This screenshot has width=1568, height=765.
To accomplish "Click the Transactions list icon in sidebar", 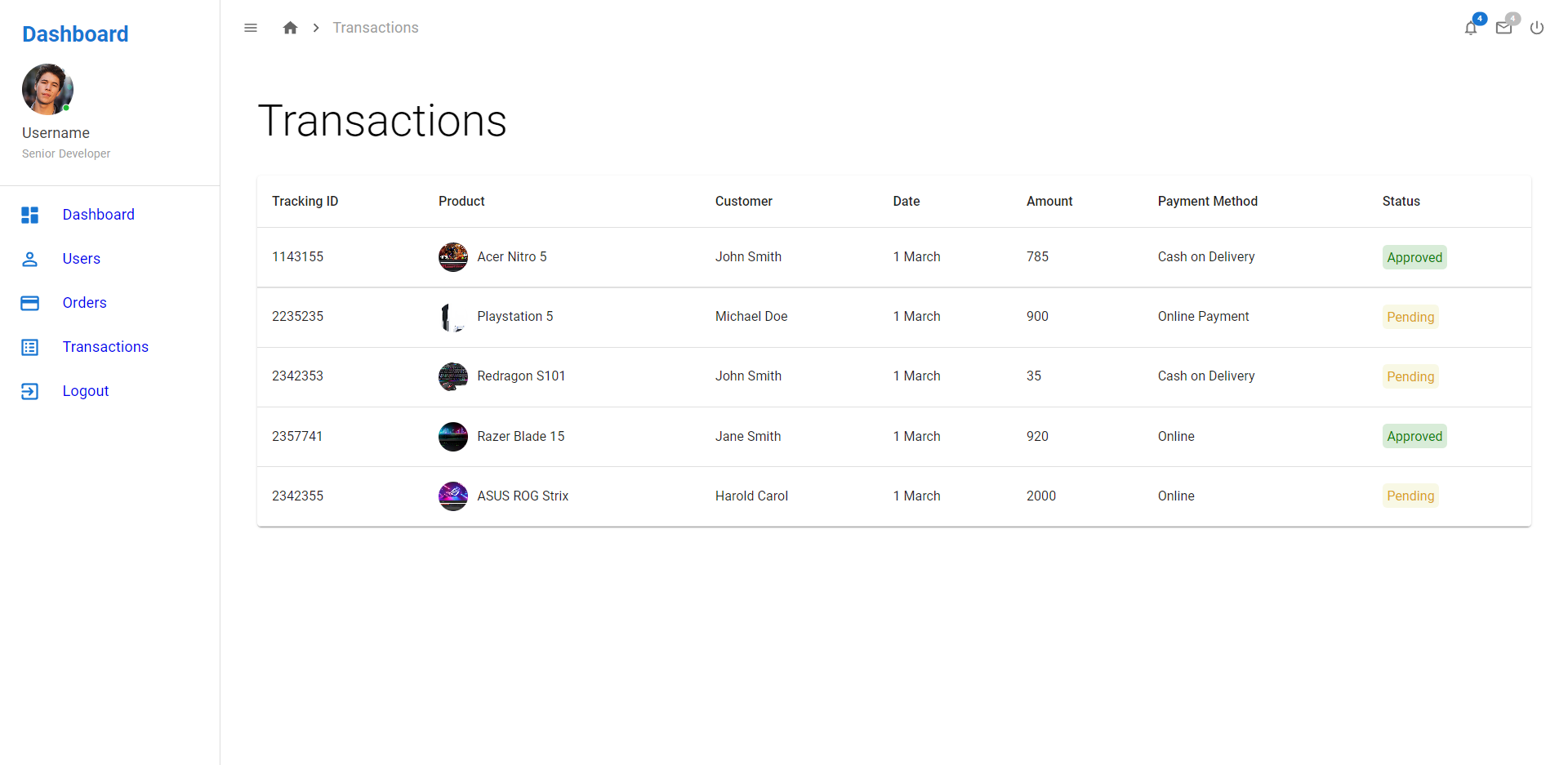I will coord(30,347).
